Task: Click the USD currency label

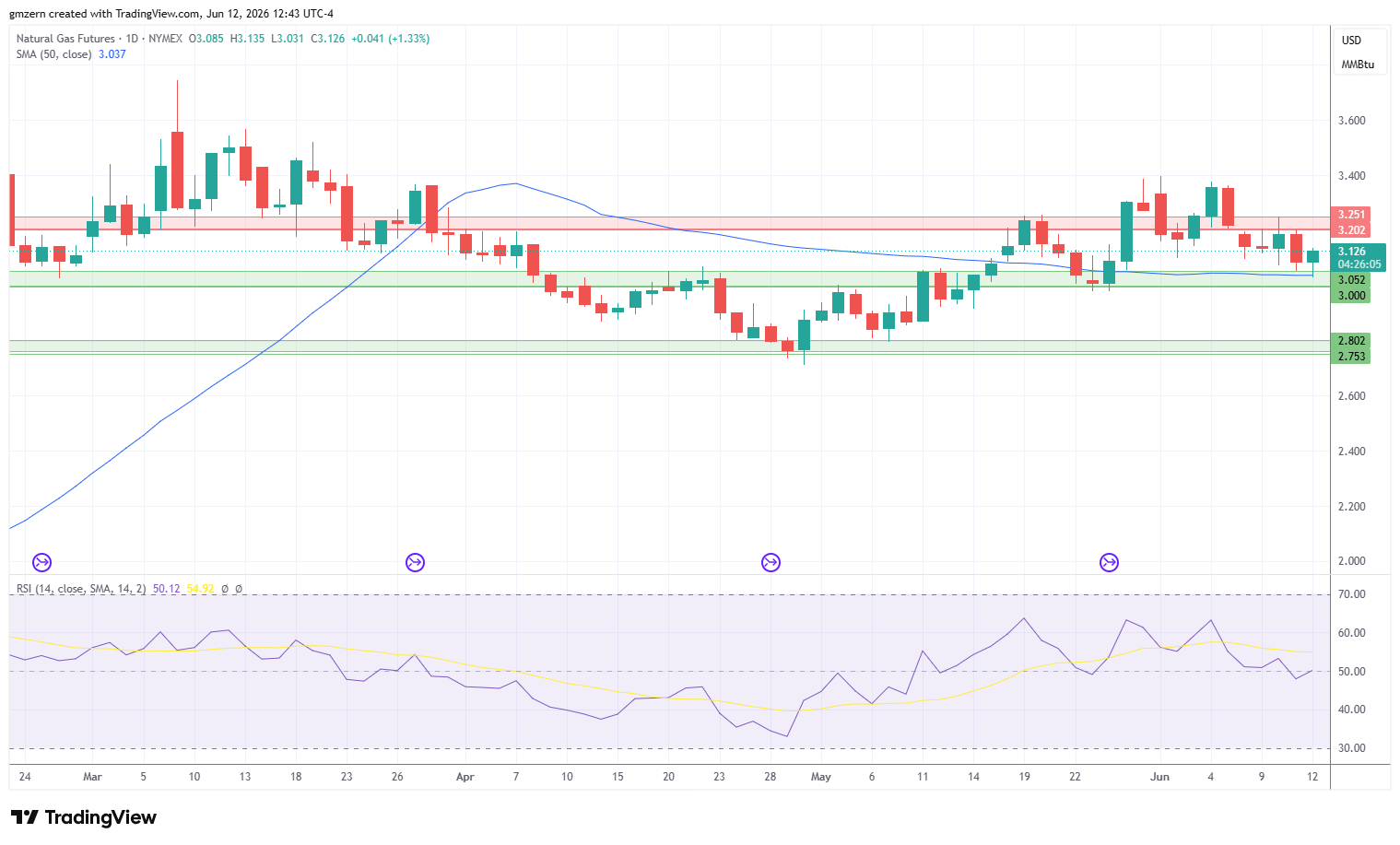Action: click(1351, 41)
